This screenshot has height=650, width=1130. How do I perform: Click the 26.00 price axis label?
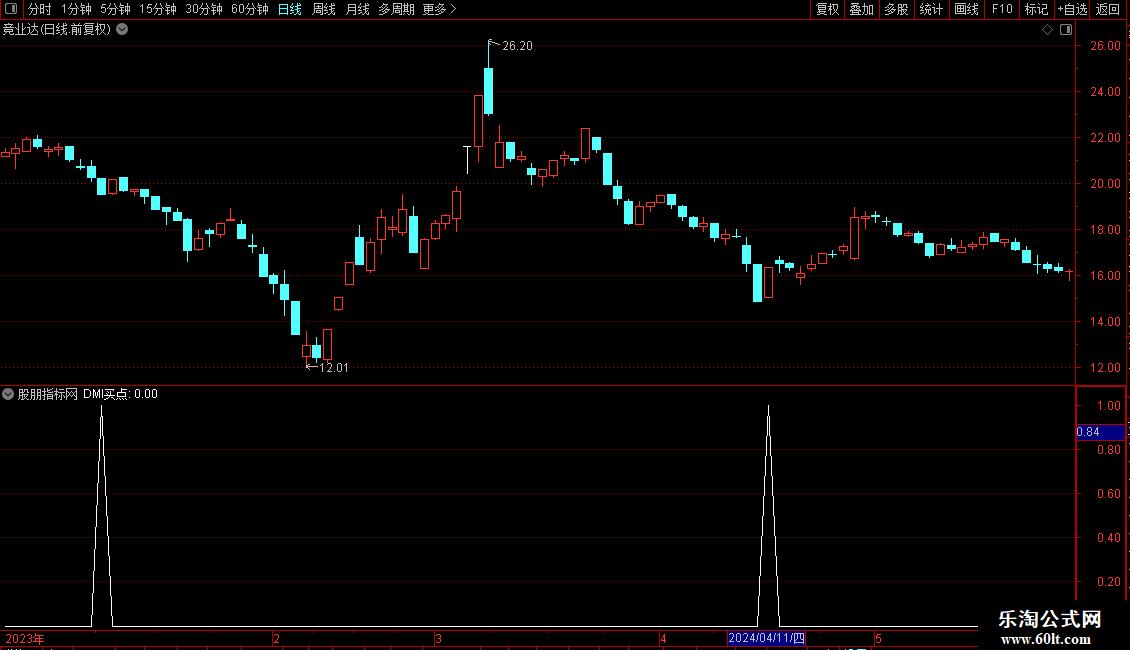[x=1105, y=45]
